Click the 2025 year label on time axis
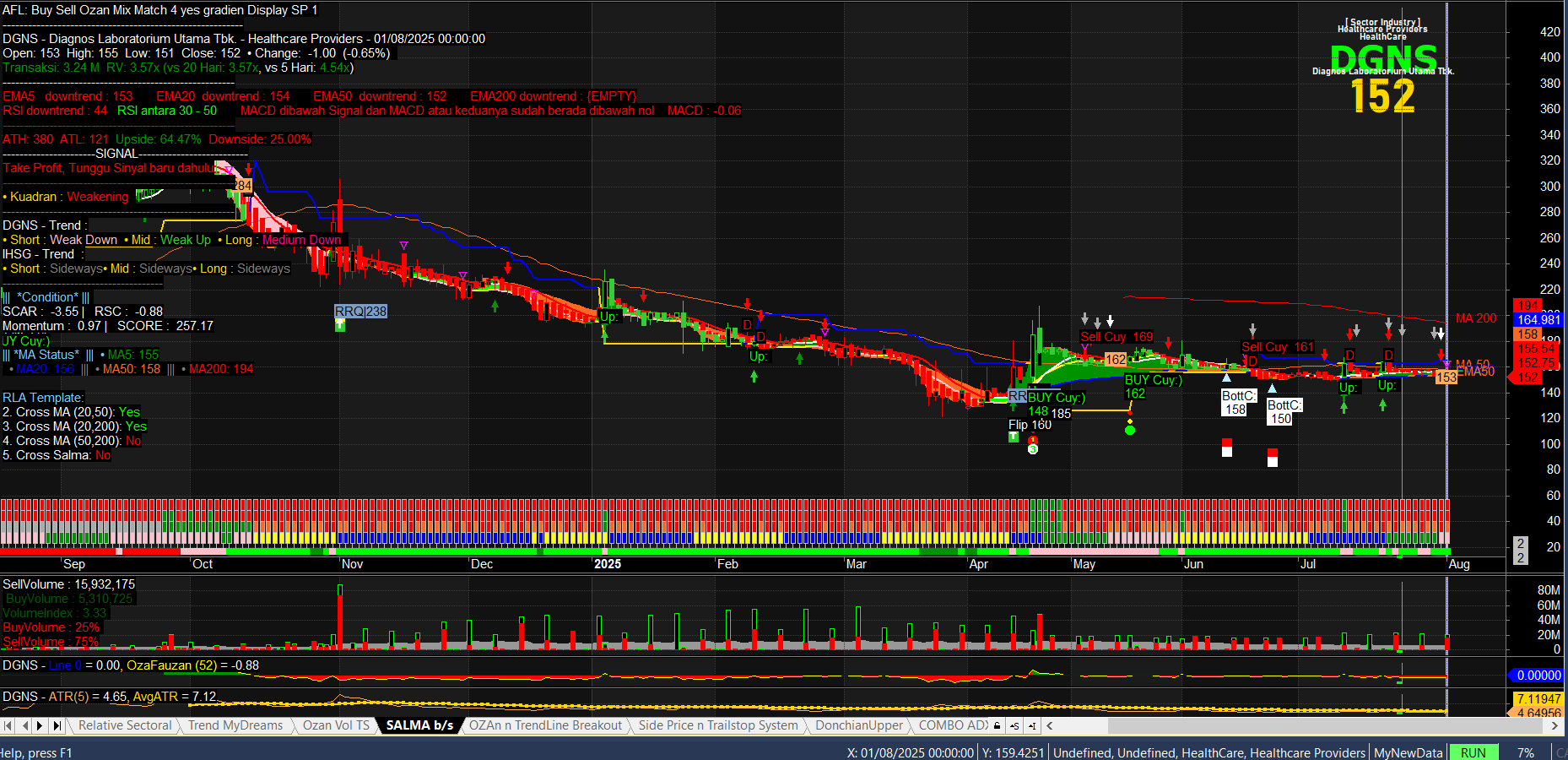This screenshot has width=1568, height=760. (x=608, y=564)
